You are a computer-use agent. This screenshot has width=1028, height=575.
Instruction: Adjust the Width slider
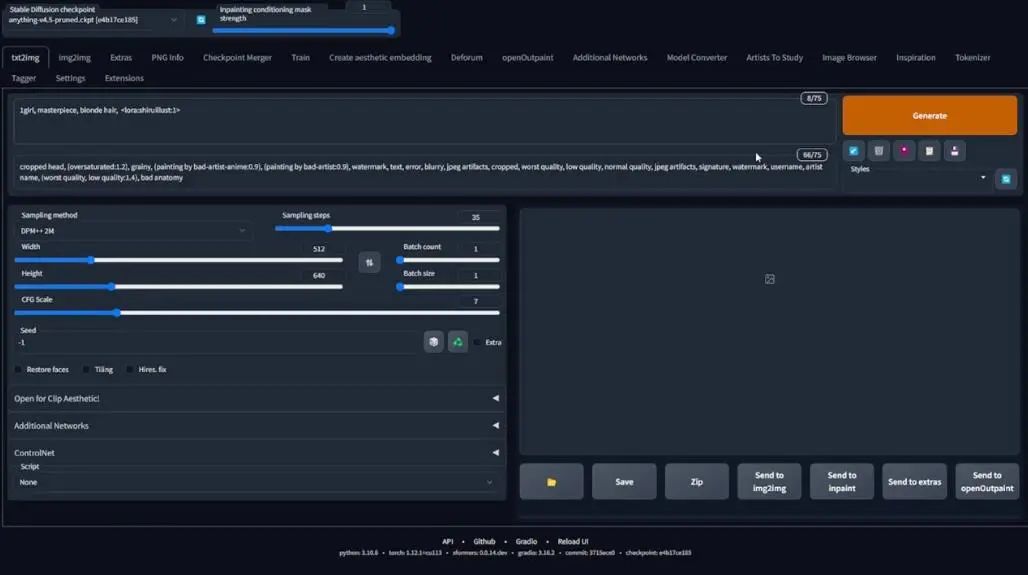tap(178, 260)
